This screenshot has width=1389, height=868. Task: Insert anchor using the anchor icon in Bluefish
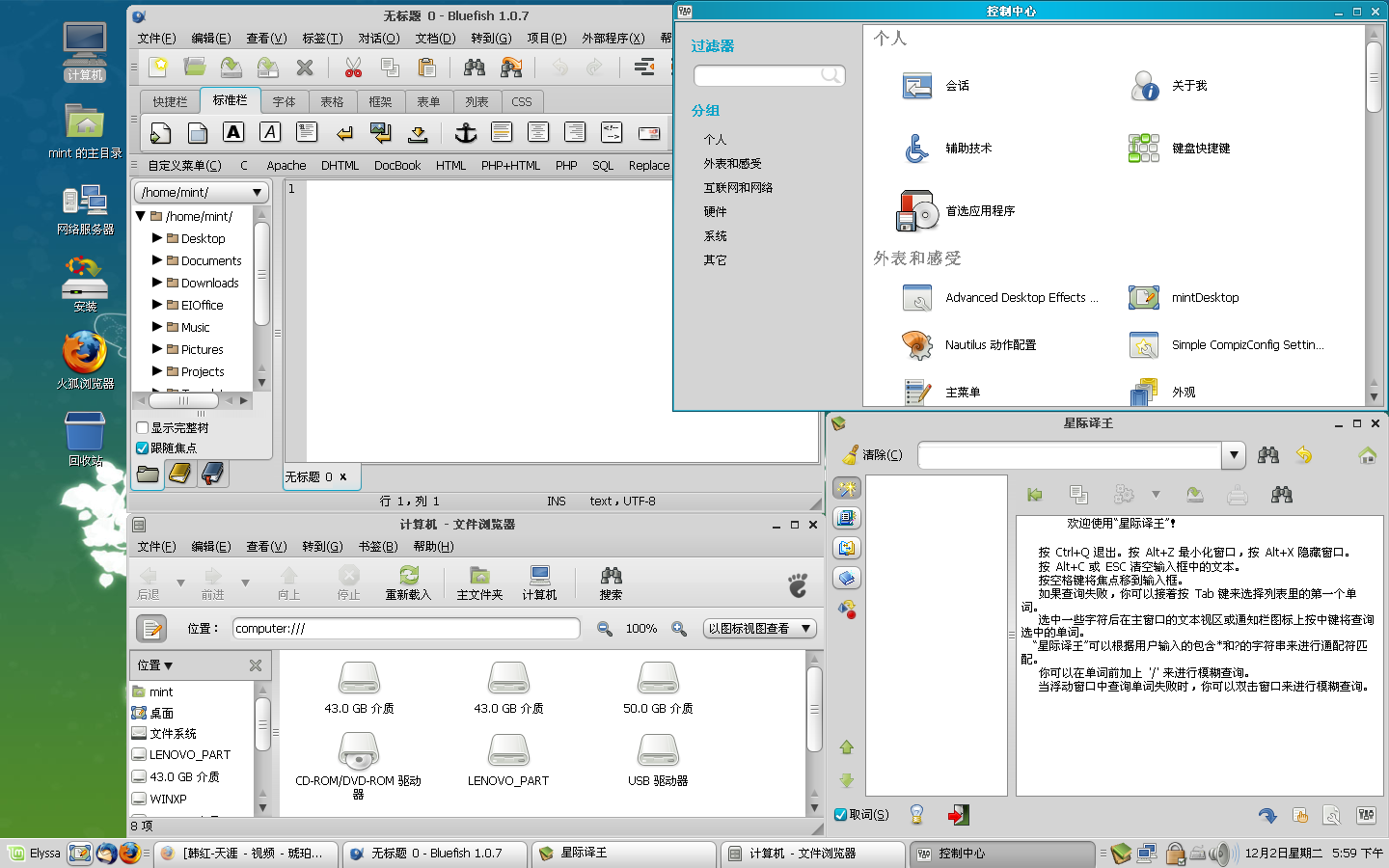[466, 133]
